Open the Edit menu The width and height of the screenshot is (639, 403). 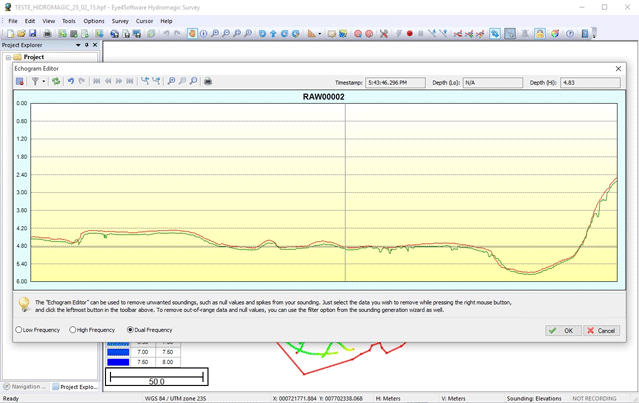coord(30,21)
